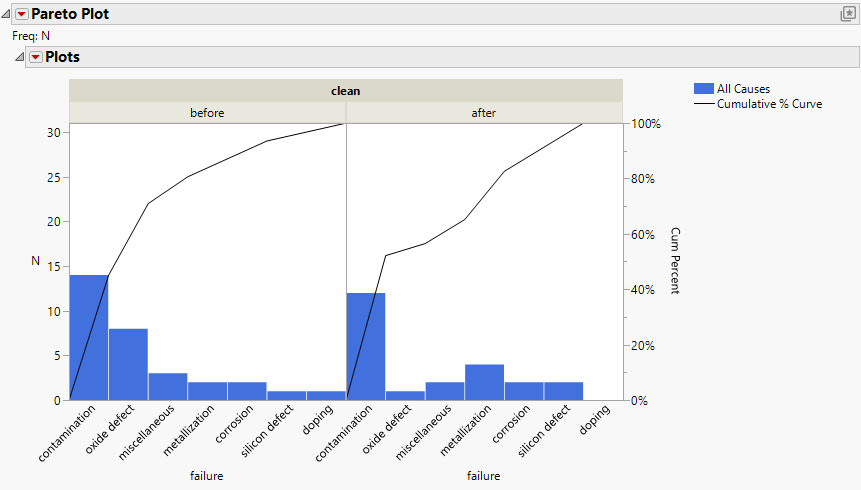
Task: Click the 'clean' group header
Action: (x=345, y=90)
